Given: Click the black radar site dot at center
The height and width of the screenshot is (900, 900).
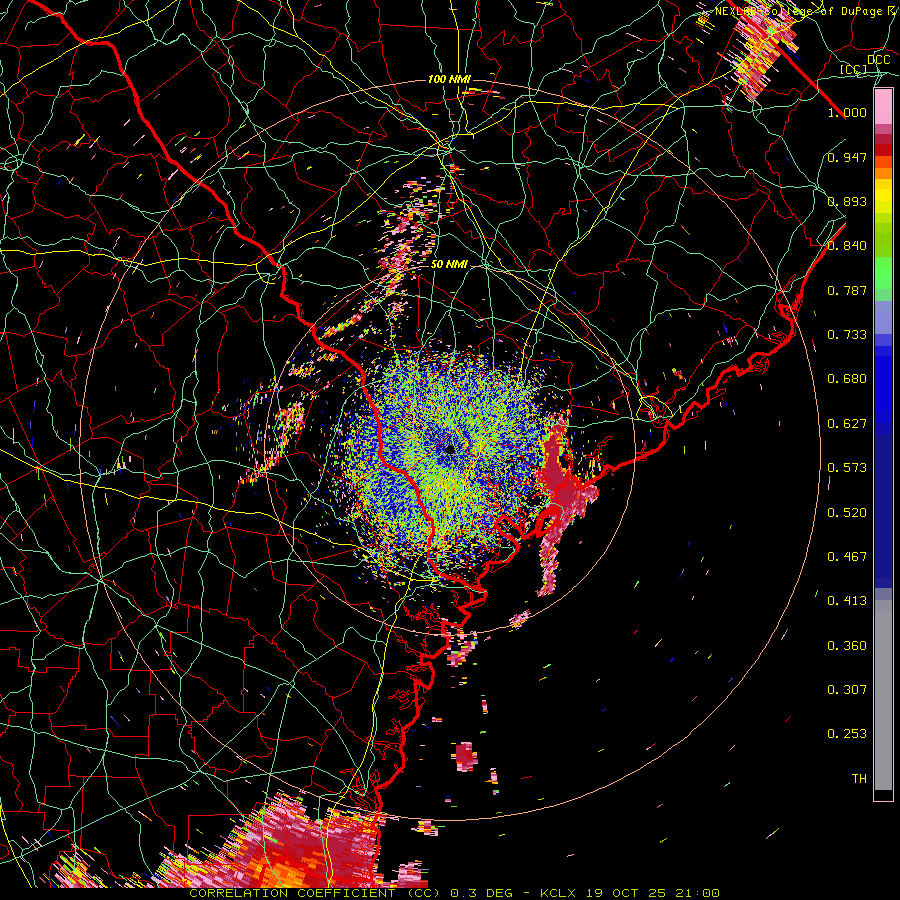Looking at the screenshot, I should pyautogui.click(x=450, y=449).
